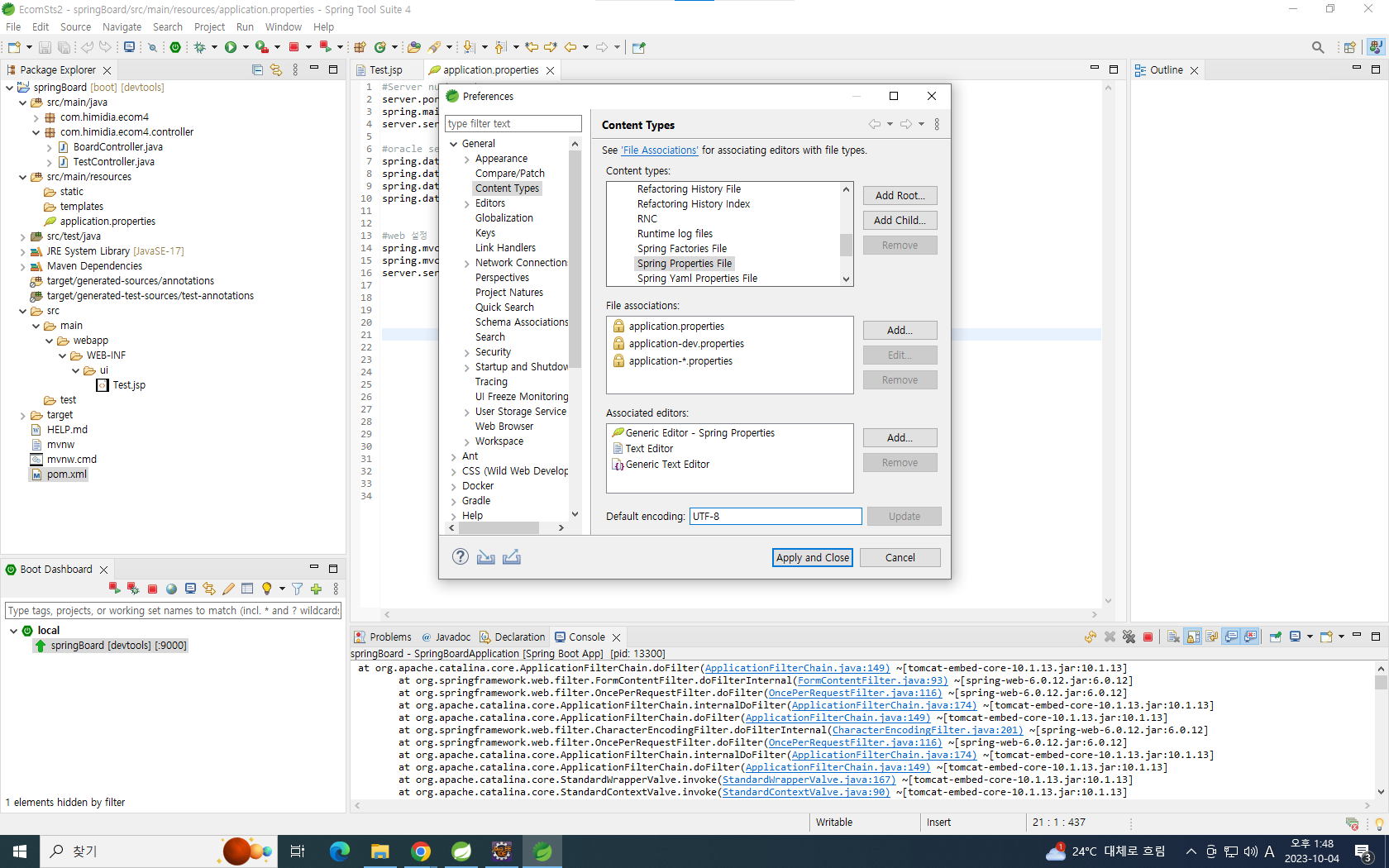The width and height of the screenshot is (1389, 868).
Task: Switch to the Problems tab
Action: click(383, 637)
